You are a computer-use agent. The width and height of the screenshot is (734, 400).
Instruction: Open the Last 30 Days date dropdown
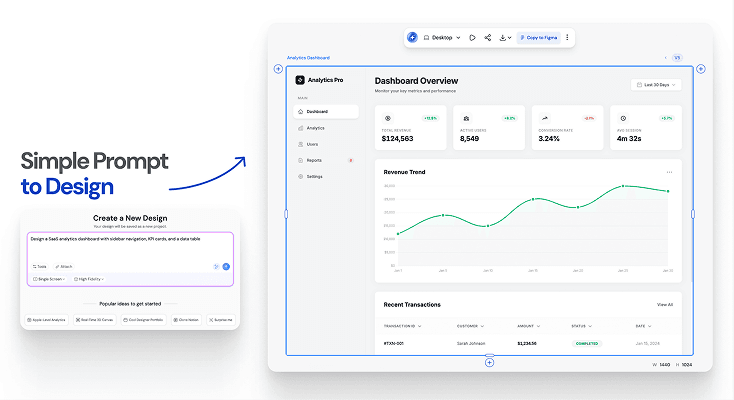656,85
